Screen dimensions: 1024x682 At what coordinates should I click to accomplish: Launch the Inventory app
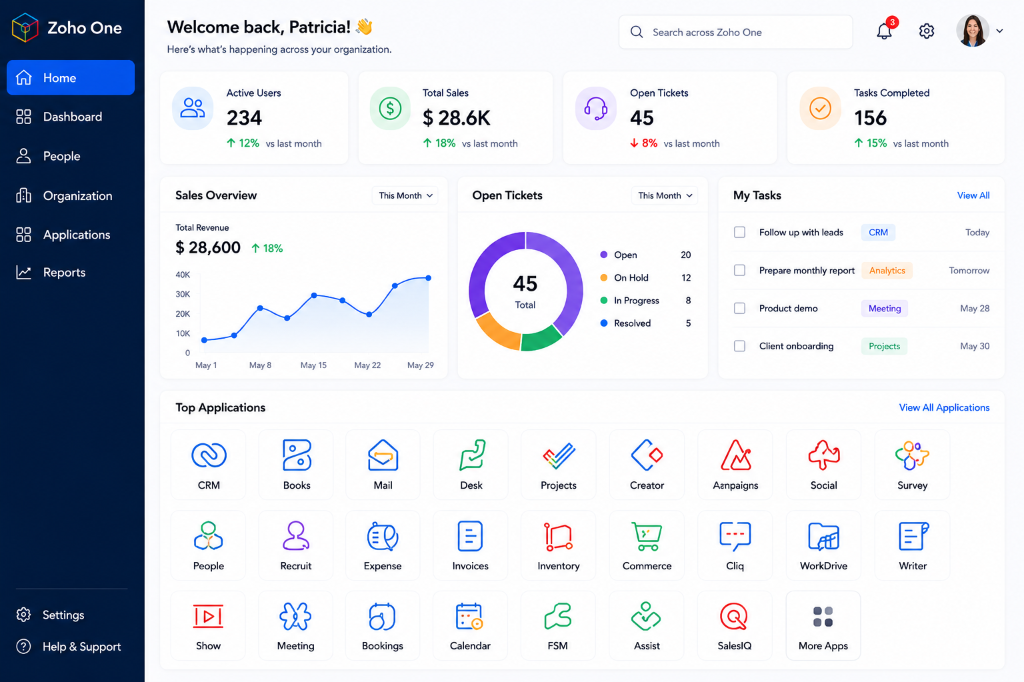(x=558, y=545)
